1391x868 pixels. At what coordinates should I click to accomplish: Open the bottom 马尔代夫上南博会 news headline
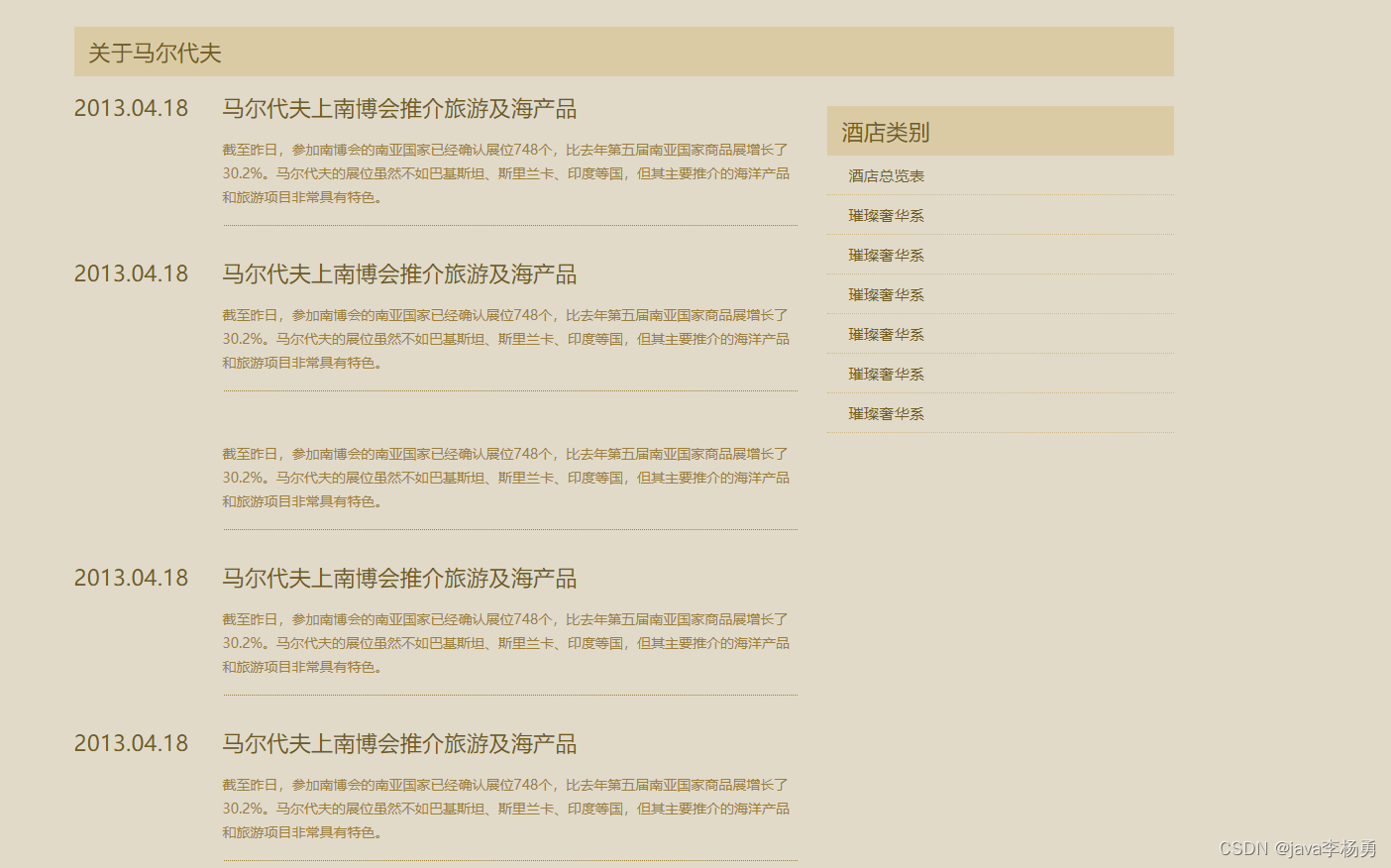point(400,743)
